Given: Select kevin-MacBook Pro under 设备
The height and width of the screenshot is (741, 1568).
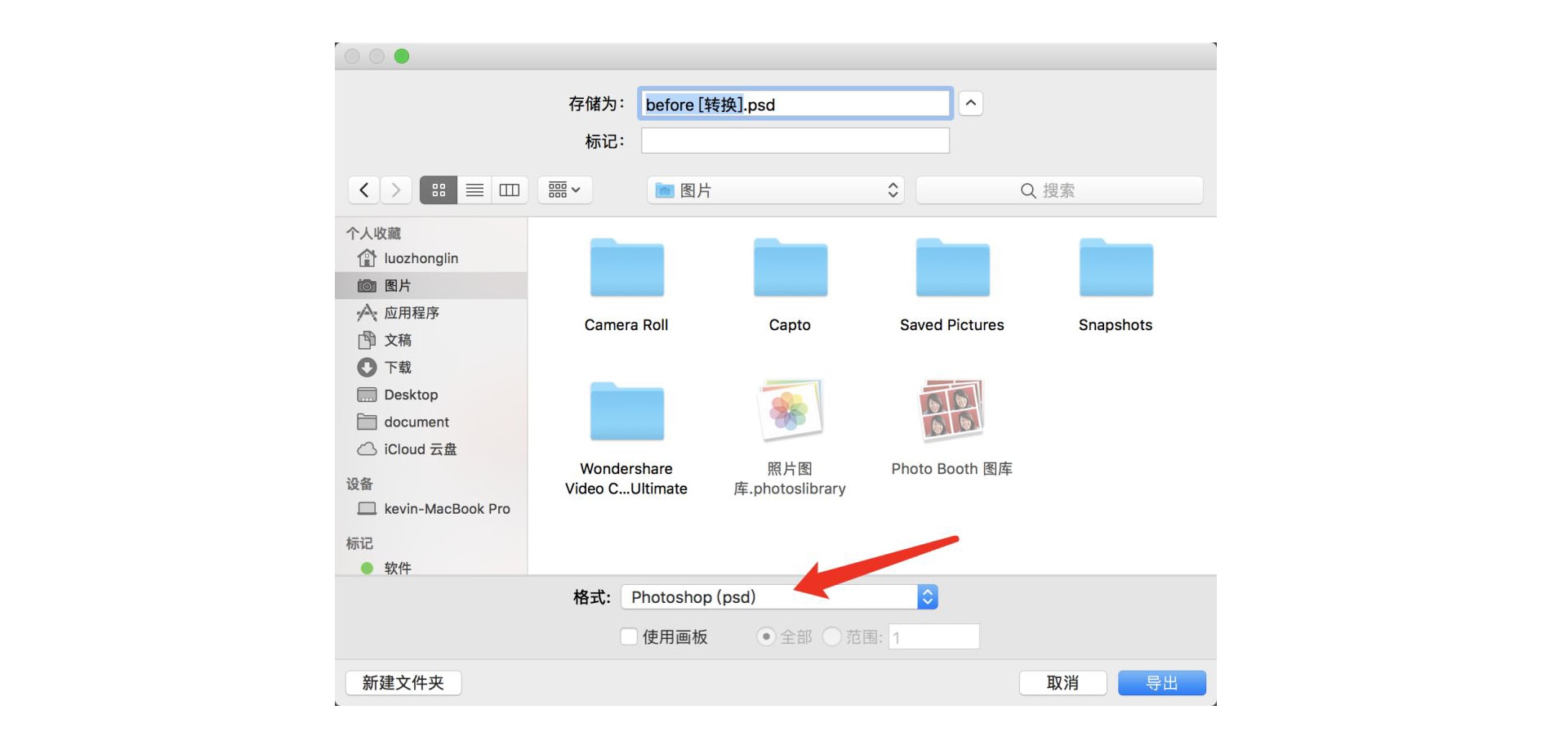Looking at the screenshot, I should pyautogui.click(x=448, y=508).
